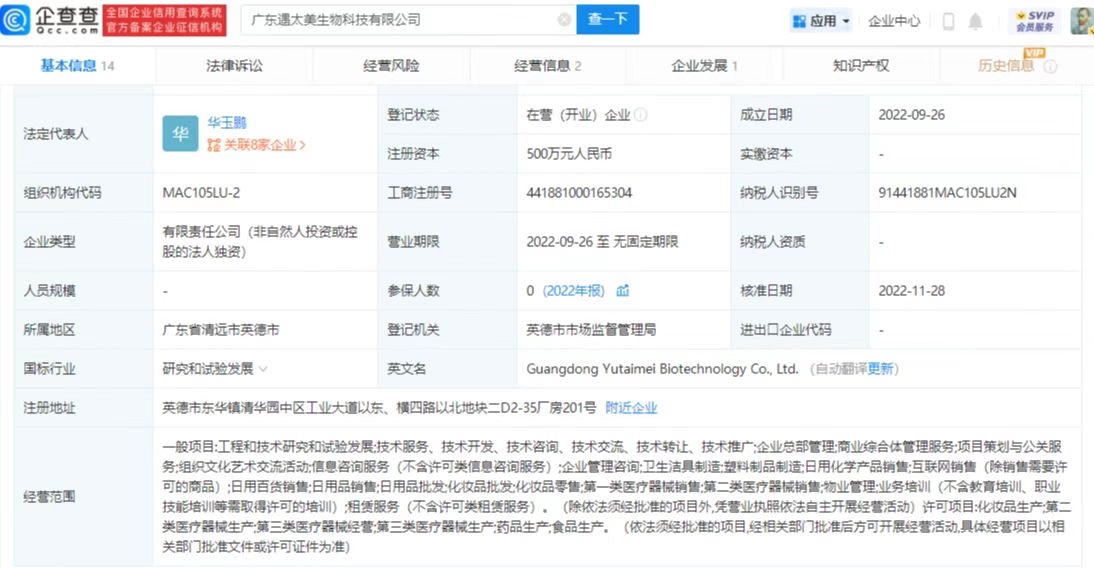This screenshot has width=1094, height=568.
Task: Switch to the 法律诉讼 tab
Action: (234, 66)
